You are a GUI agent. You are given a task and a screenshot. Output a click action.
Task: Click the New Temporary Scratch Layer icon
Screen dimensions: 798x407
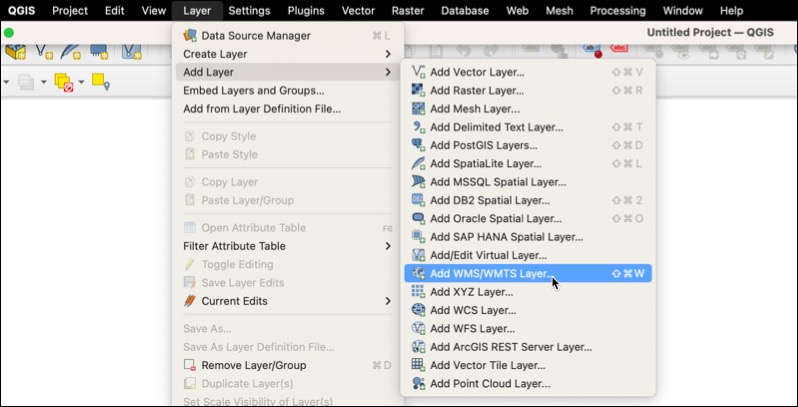[x=99, y=51]
